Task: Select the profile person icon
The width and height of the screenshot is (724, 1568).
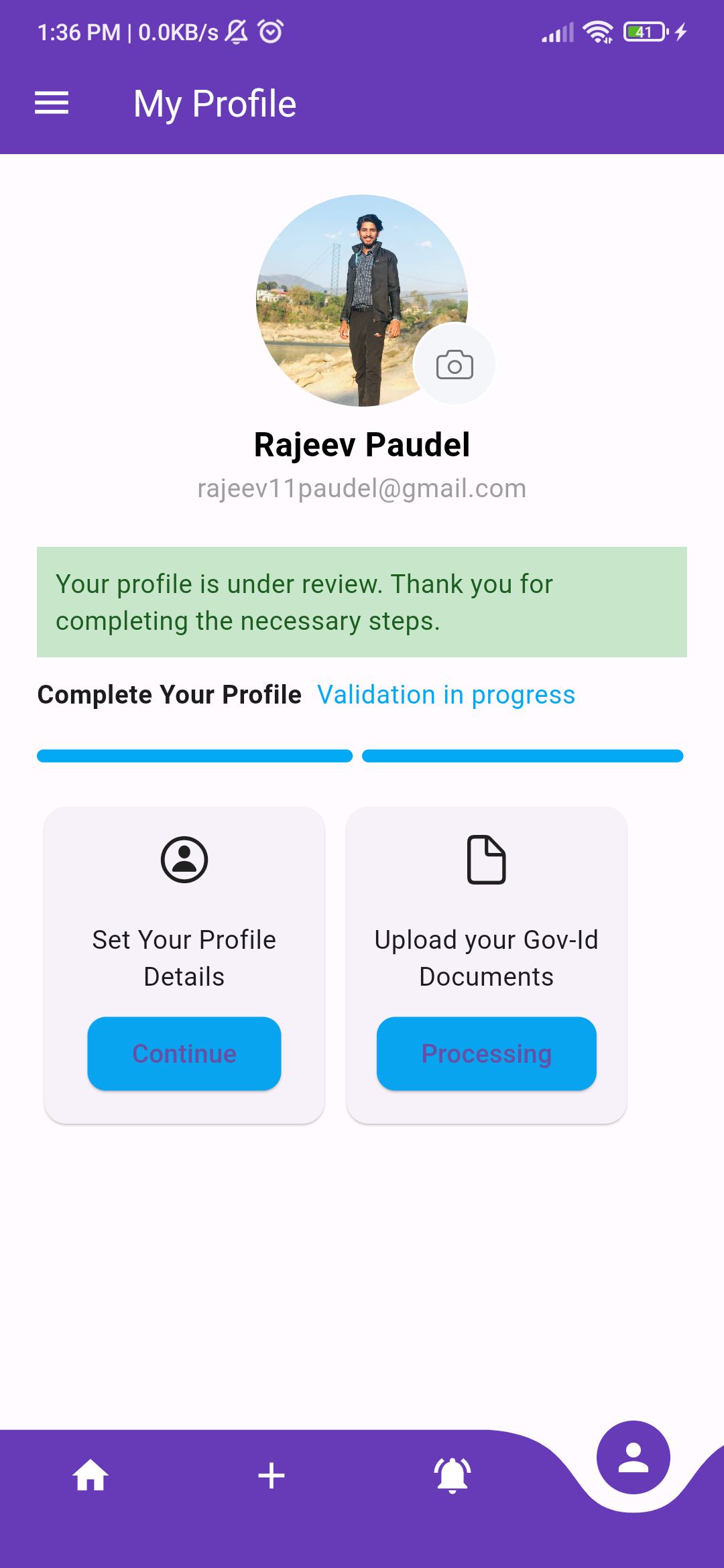Action: tap(633, 1457)
